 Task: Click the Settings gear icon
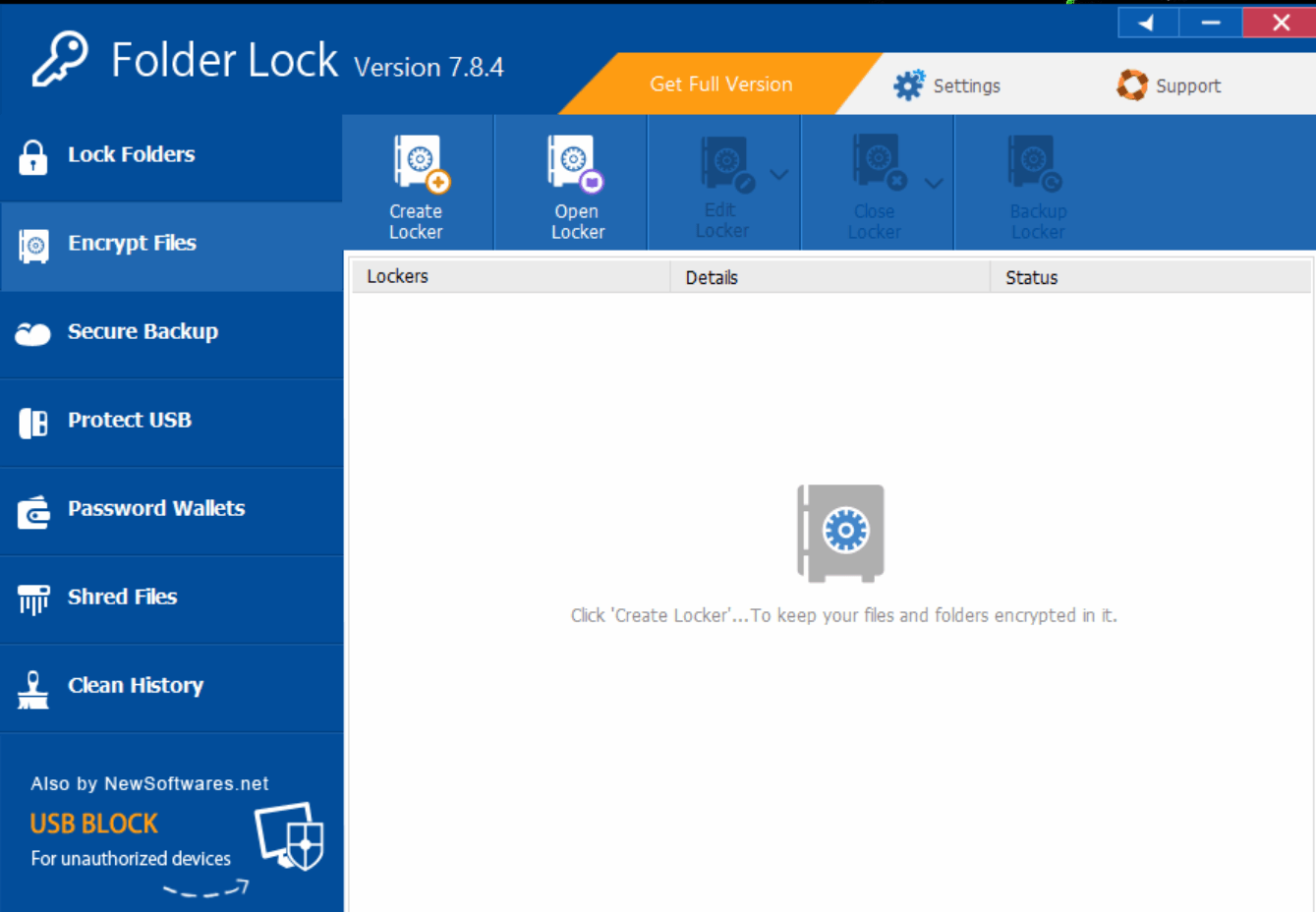(x=907, y=85)
